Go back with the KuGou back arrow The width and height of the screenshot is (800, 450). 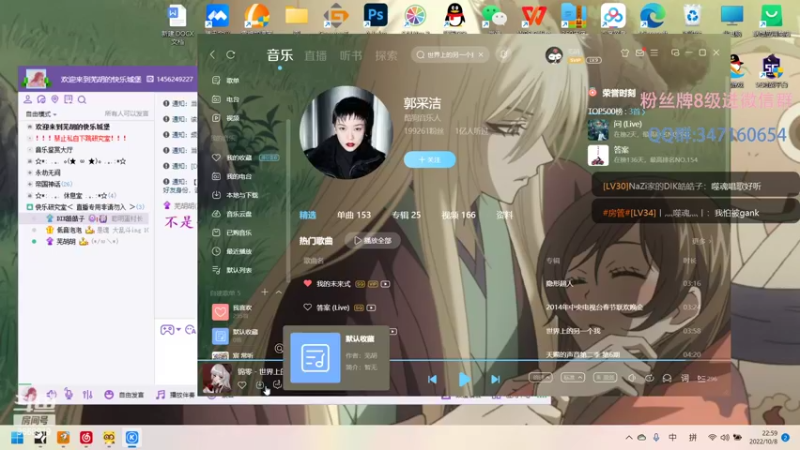click(213, 55)
